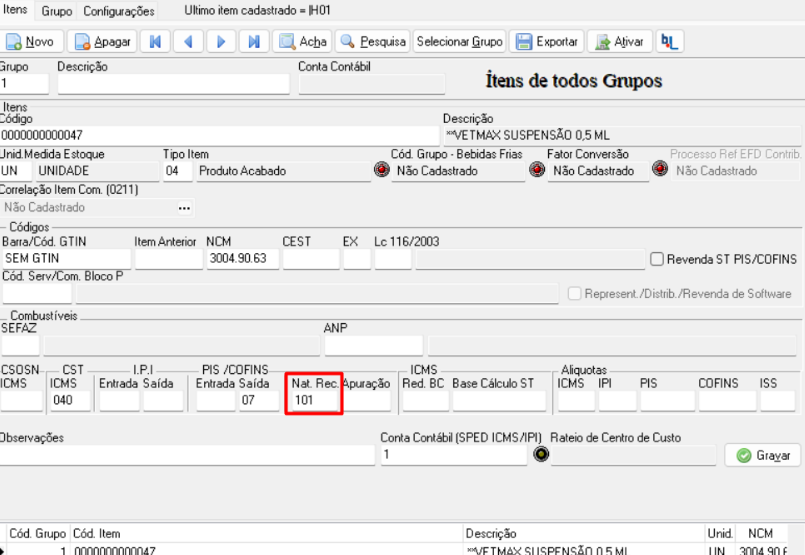
Task: Toggle Revenda ST PIS/COFINS checkbox
Action: (x=657, y=259)
